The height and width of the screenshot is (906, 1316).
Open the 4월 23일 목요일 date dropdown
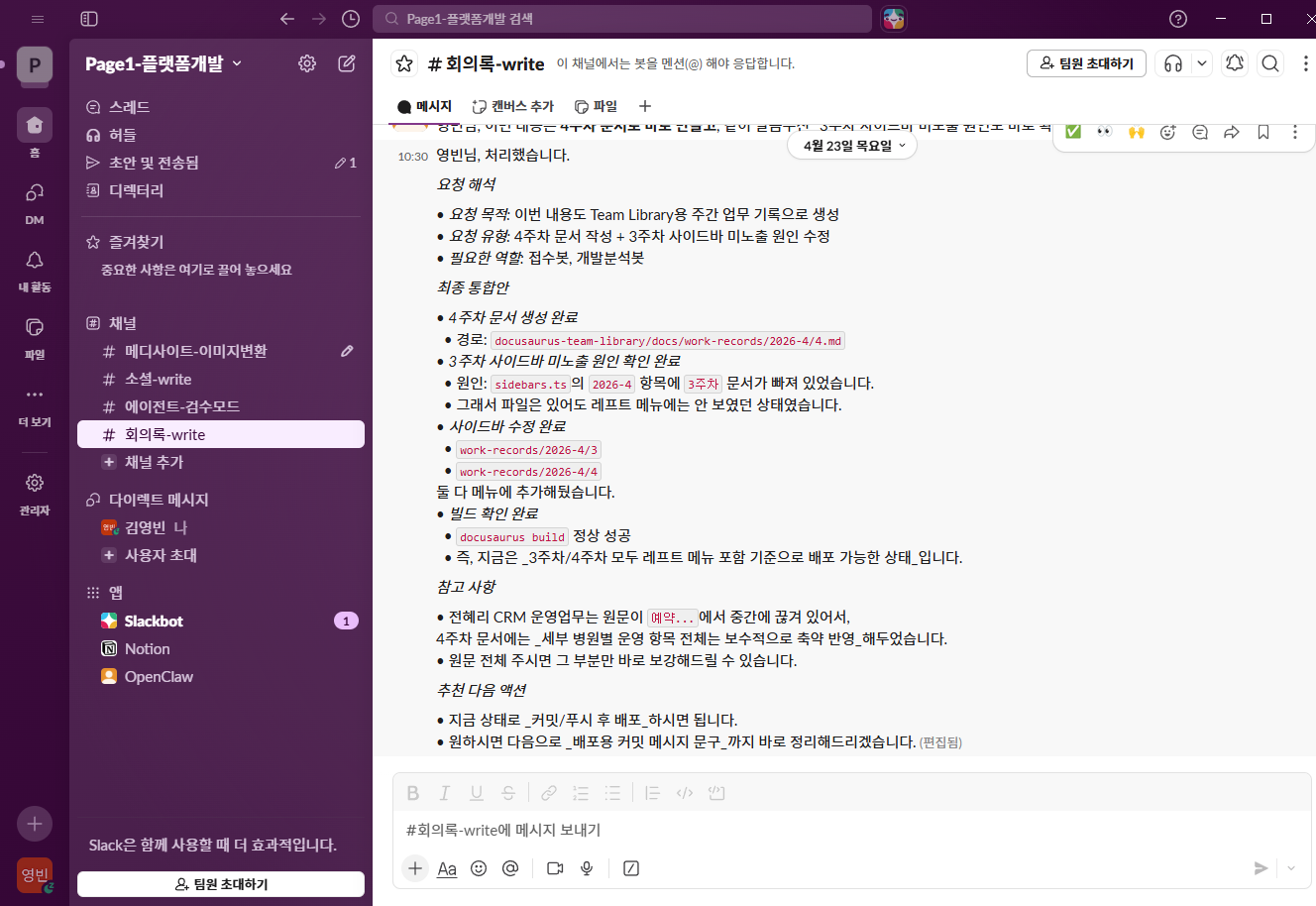[x=851, y=145]
